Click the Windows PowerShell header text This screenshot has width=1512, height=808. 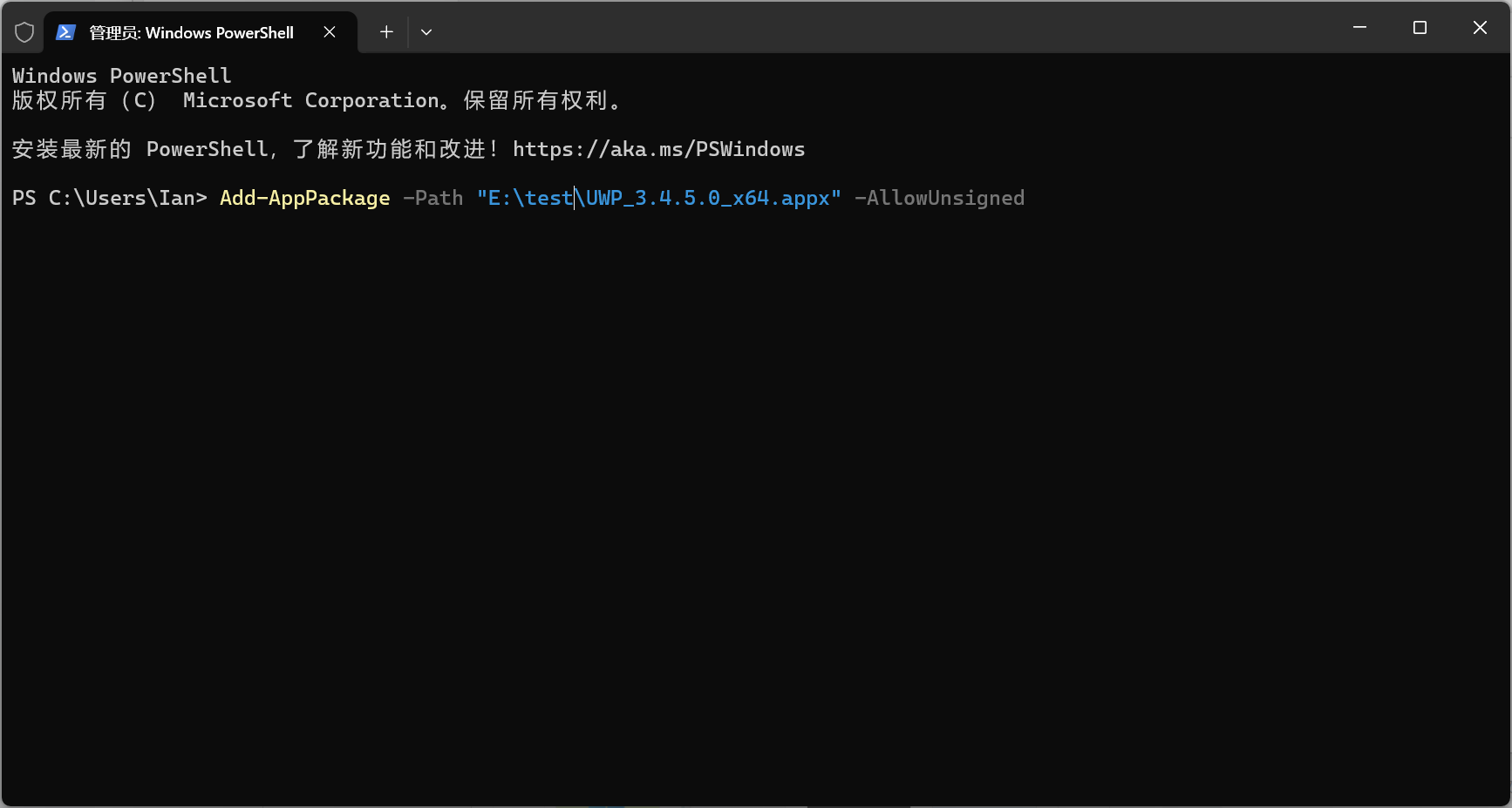click(x=121, y=75)
